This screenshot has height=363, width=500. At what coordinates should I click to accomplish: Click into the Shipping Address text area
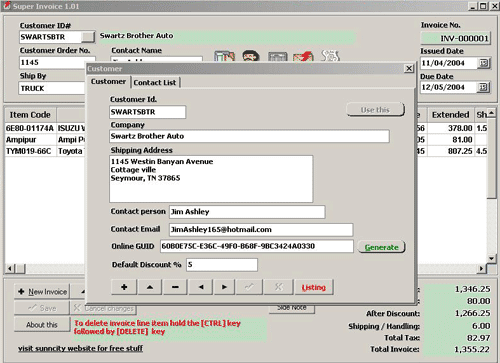[211, 179]
